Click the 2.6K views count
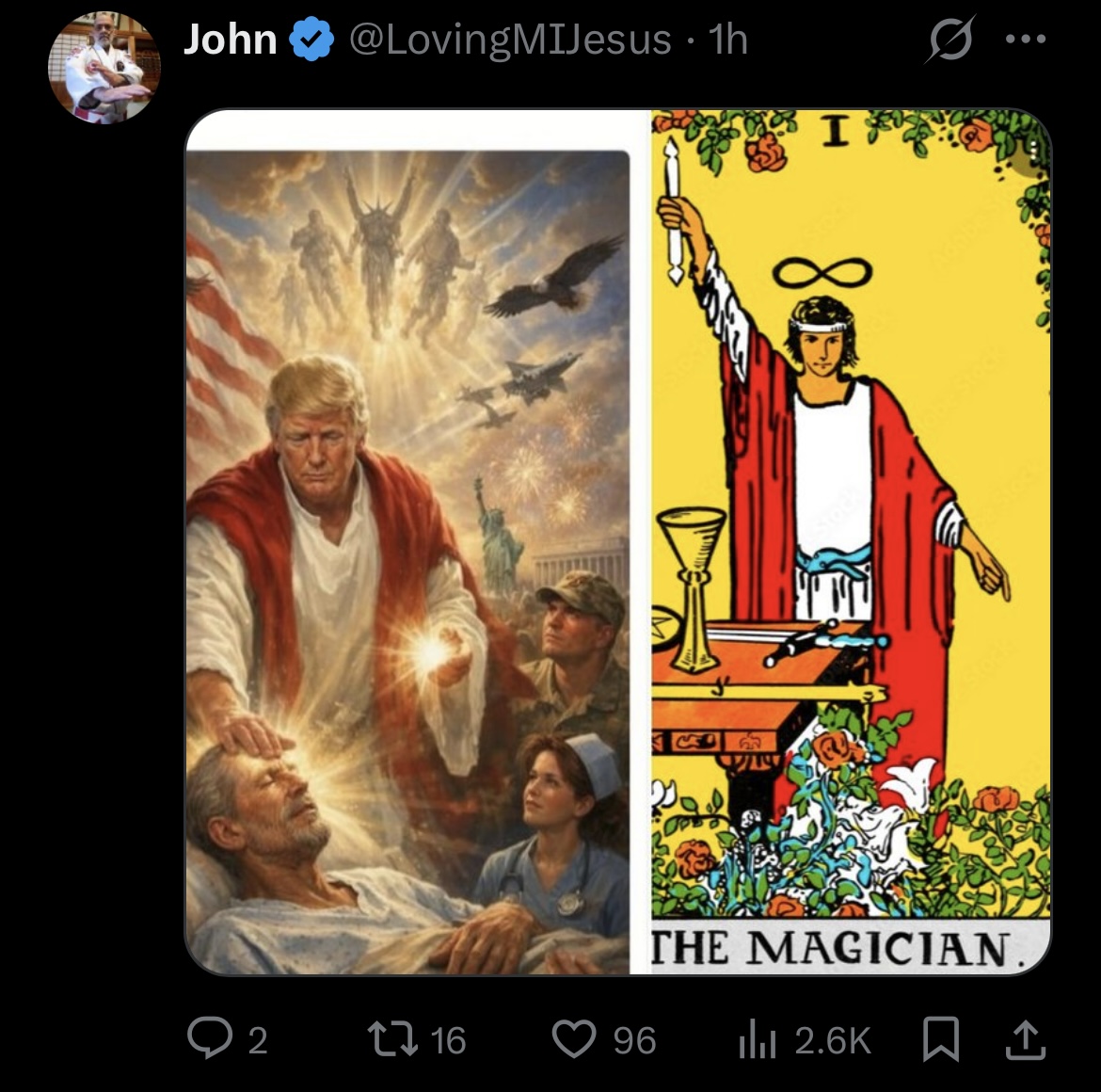Screen dimensions: 1101x1092 [x=833, y=1041]
